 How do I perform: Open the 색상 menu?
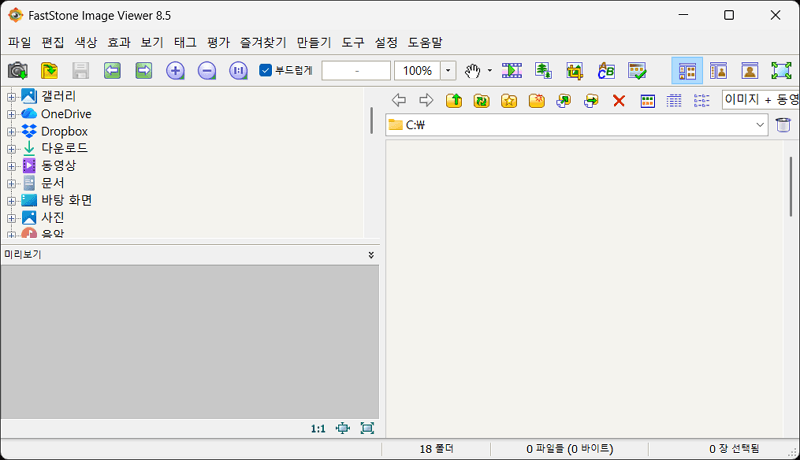click(x=86, y=42)
